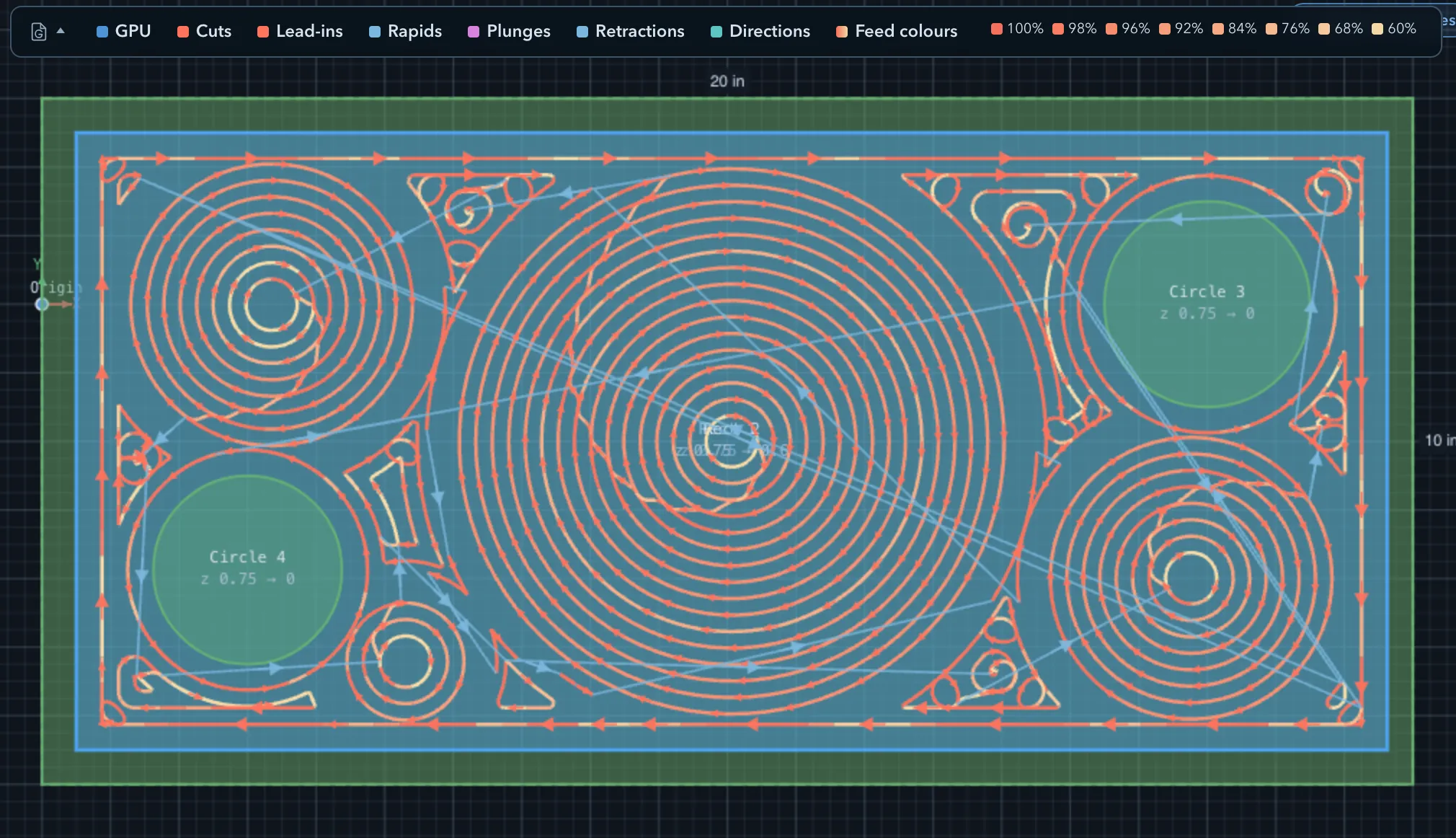
Task: Toggle Retractions layer visibility
Action: pyautogui.click(x=630, y=31)
